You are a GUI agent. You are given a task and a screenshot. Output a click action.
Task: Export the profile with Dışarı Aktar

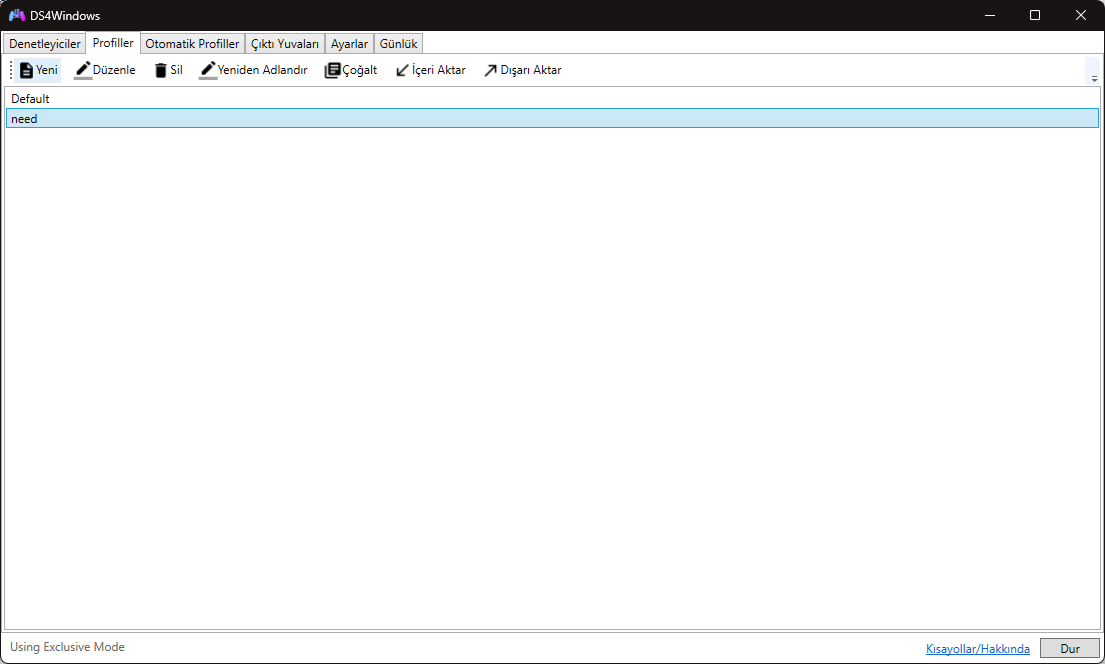[522, 70]
